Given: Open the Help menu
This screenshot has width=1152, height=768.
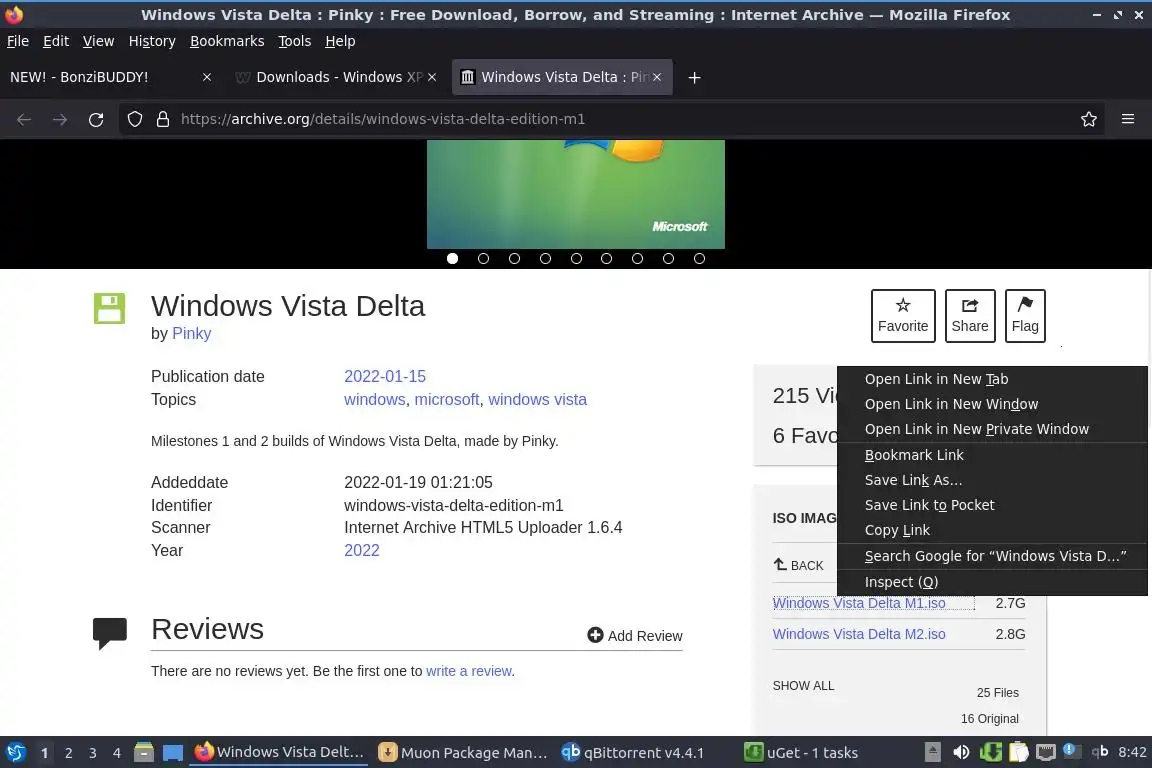Looking at the screenshot, I should 340,41.
